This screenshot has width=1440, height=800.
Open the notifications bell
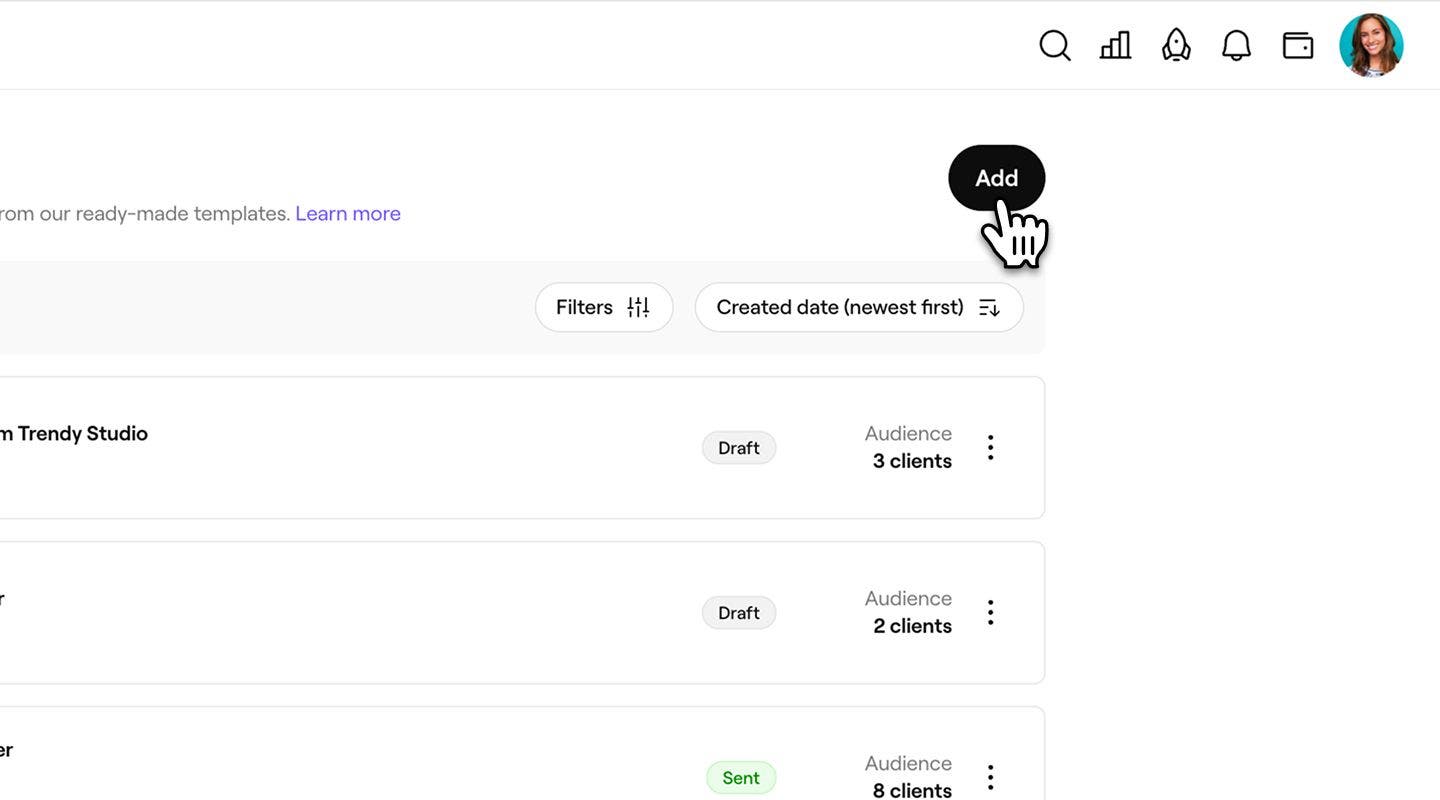click(1237, 46)
